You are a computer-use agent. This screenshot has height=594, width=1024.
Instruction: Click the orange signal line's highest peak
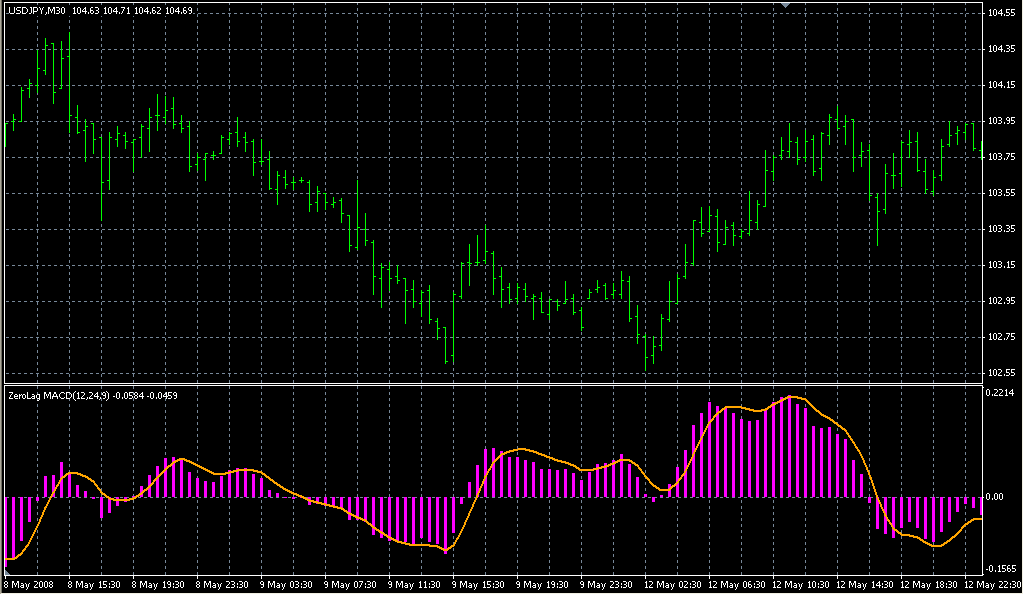point(792,397)
